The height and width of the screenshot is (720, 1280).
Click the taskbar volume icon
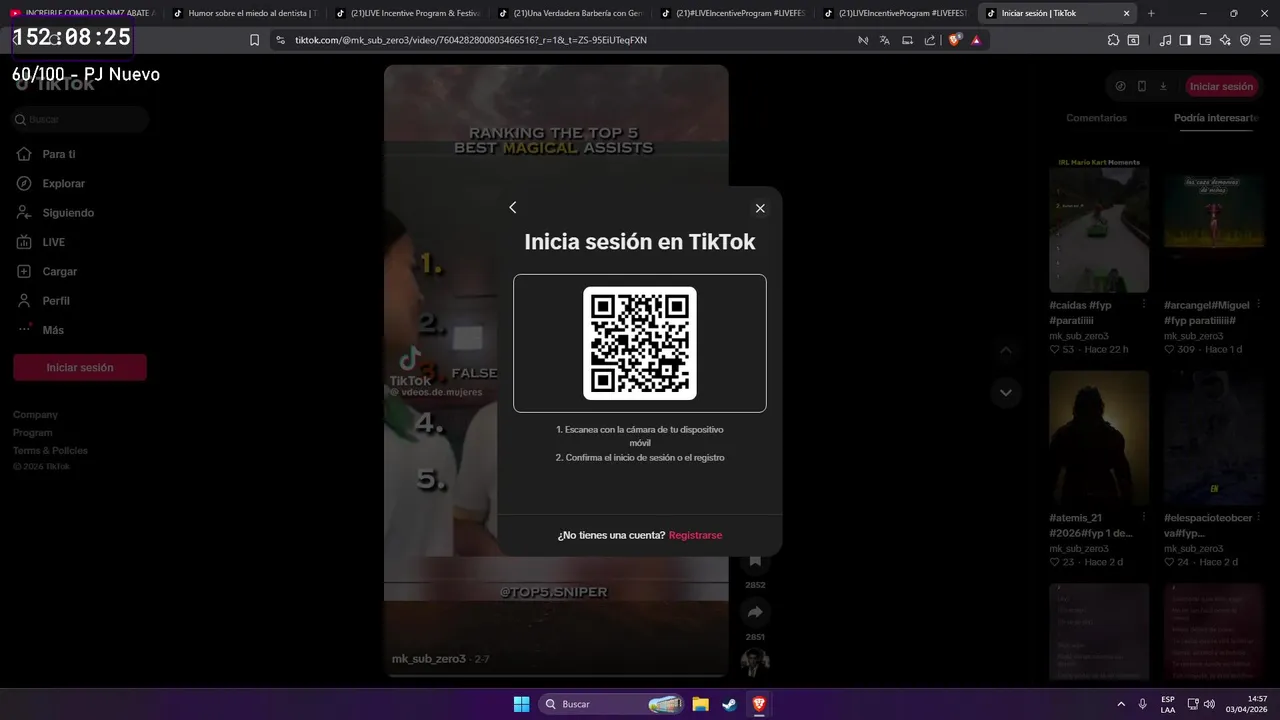pos(1209,704)
